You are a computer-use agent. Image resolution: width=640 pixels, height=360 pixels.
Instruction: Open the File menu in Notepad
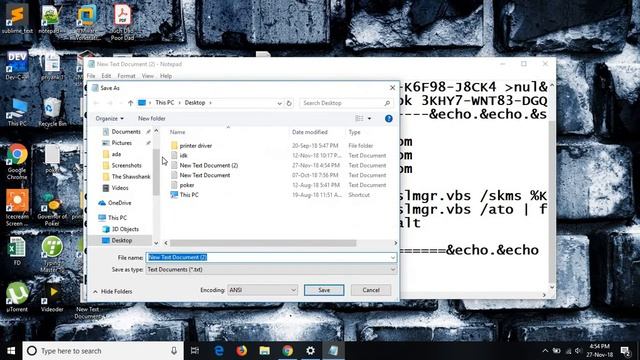[91, 76]
